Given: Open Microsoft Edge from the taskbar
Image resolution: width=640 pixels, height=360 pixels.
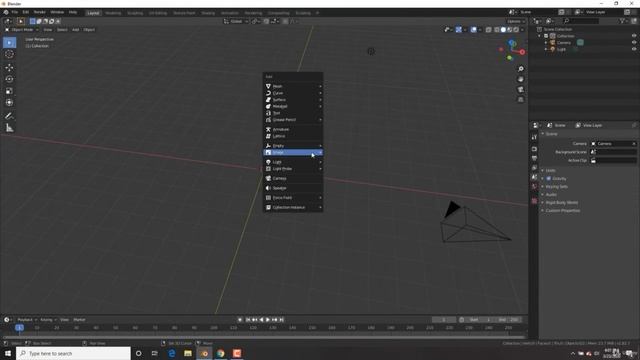Looking at the screenshot, I should [171, 353].
